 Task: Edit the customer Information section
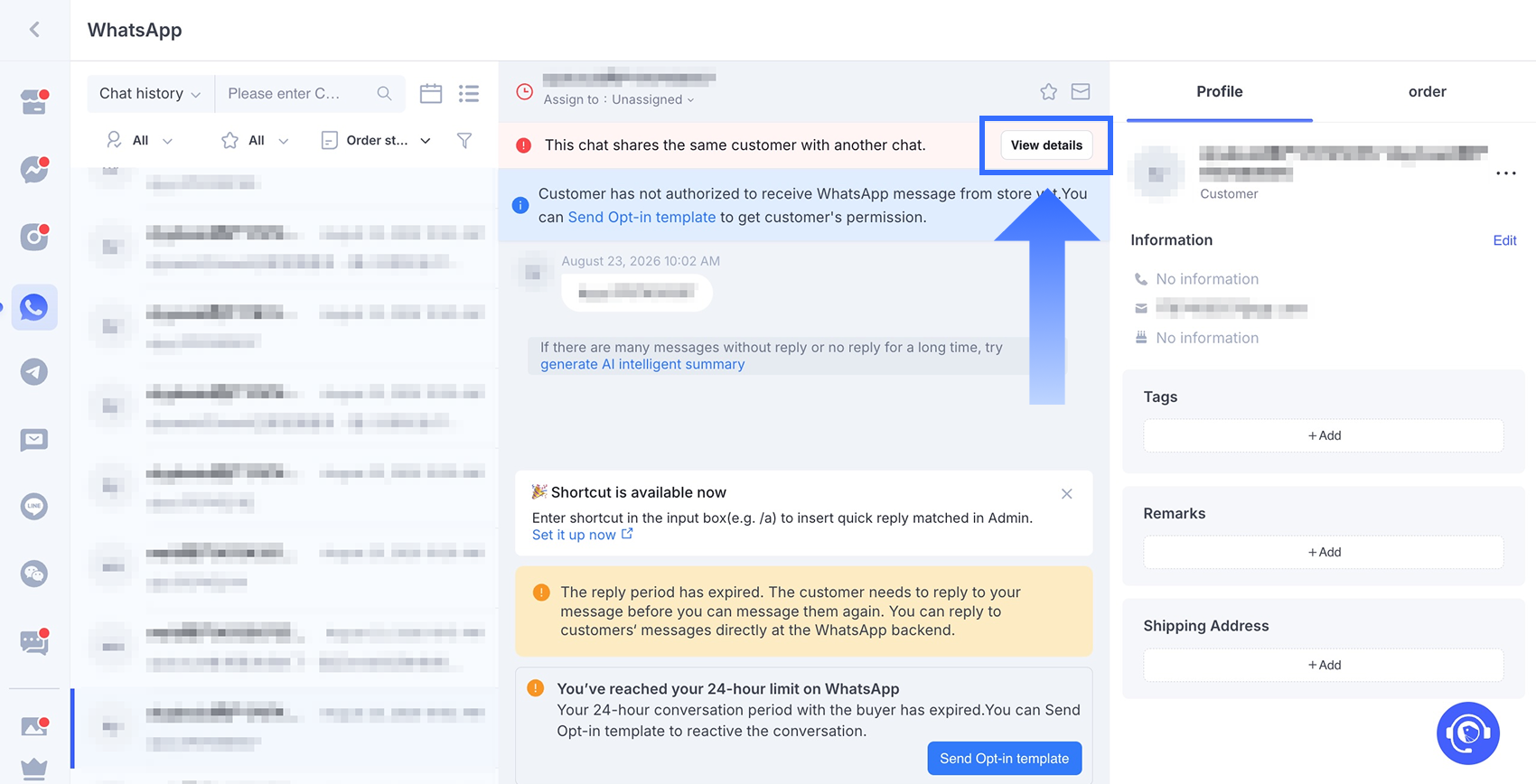(1504, 240)
